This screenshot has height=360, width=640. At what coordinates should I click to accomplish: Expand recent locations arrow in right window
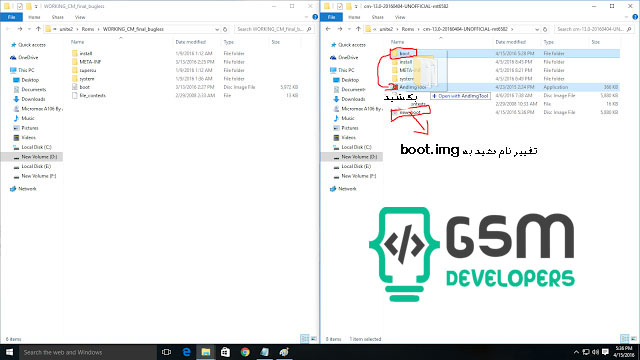coord(349,29)
